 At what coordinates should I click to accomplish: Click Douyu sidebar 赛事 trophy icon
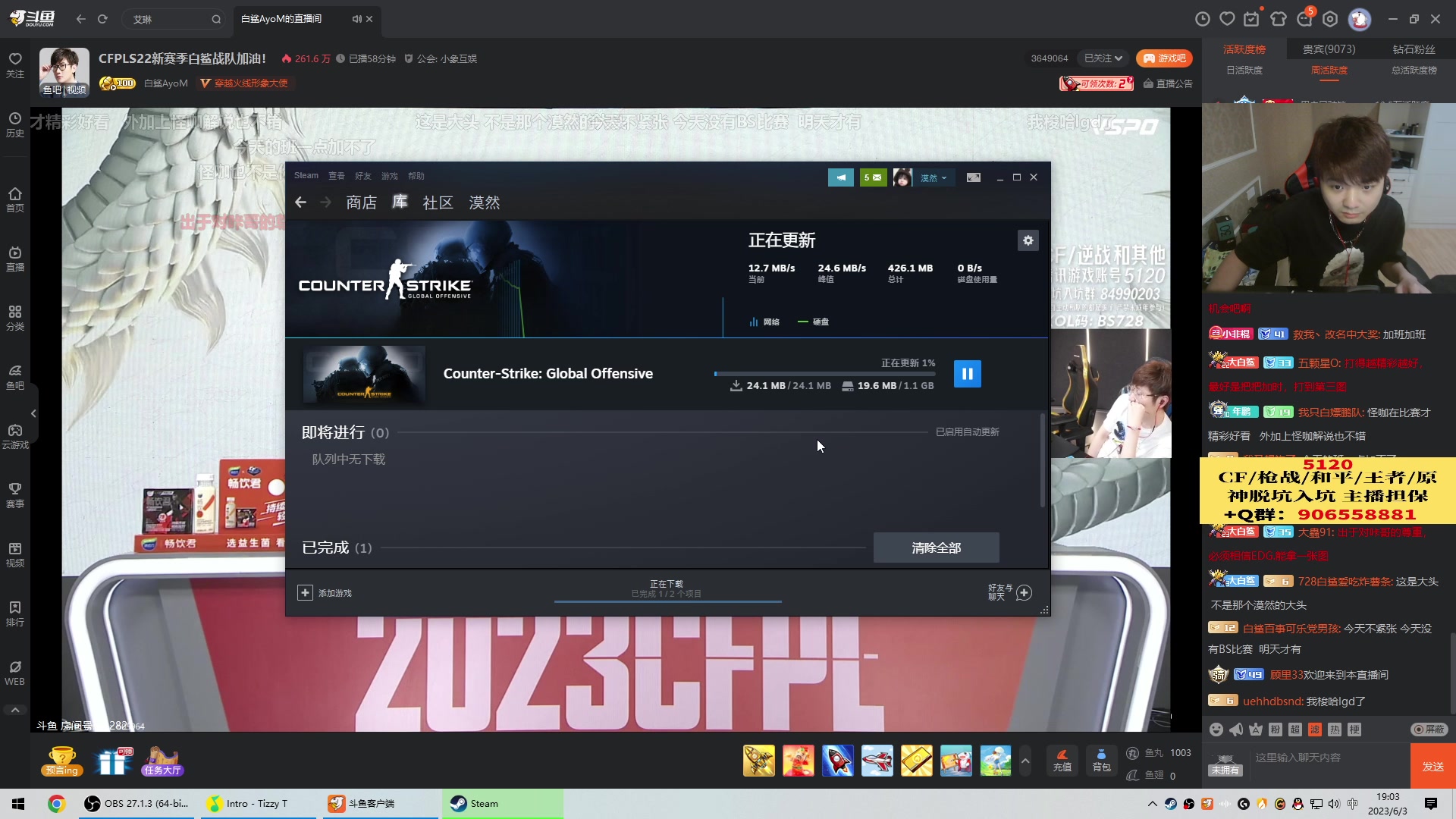[x=15, y=495]
